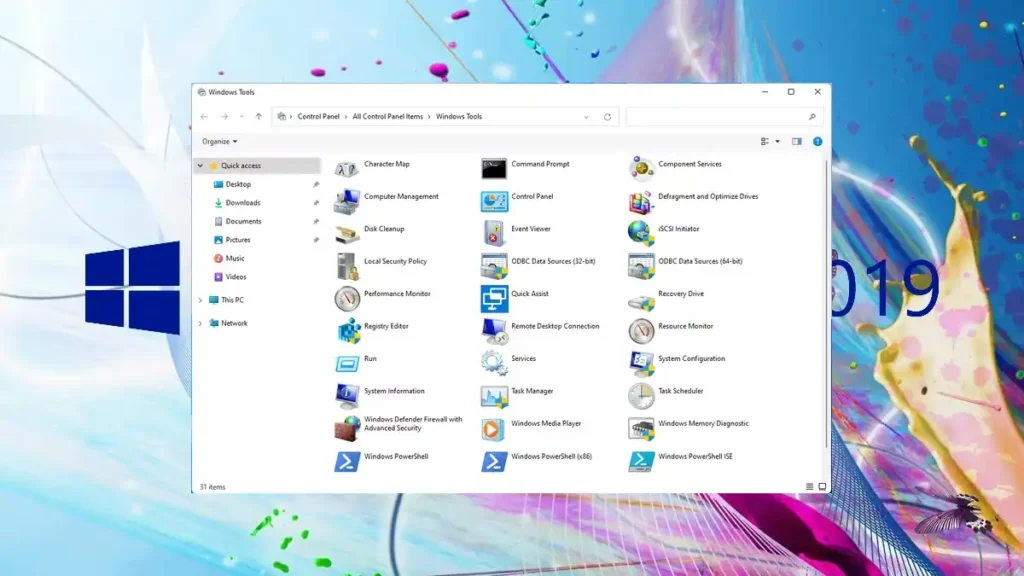Open Local Security Policy icon
Screen dimensions: 1024x576
pyautogui.click(x=347, y=266)
